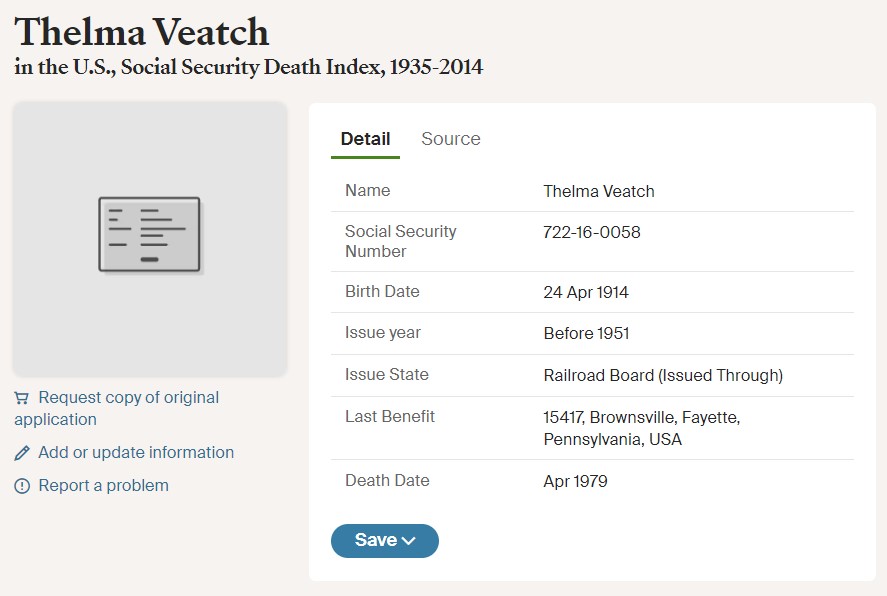Open the Save dropdown button
The width and height of the screenshot is (887, 596).
(385, 541)
